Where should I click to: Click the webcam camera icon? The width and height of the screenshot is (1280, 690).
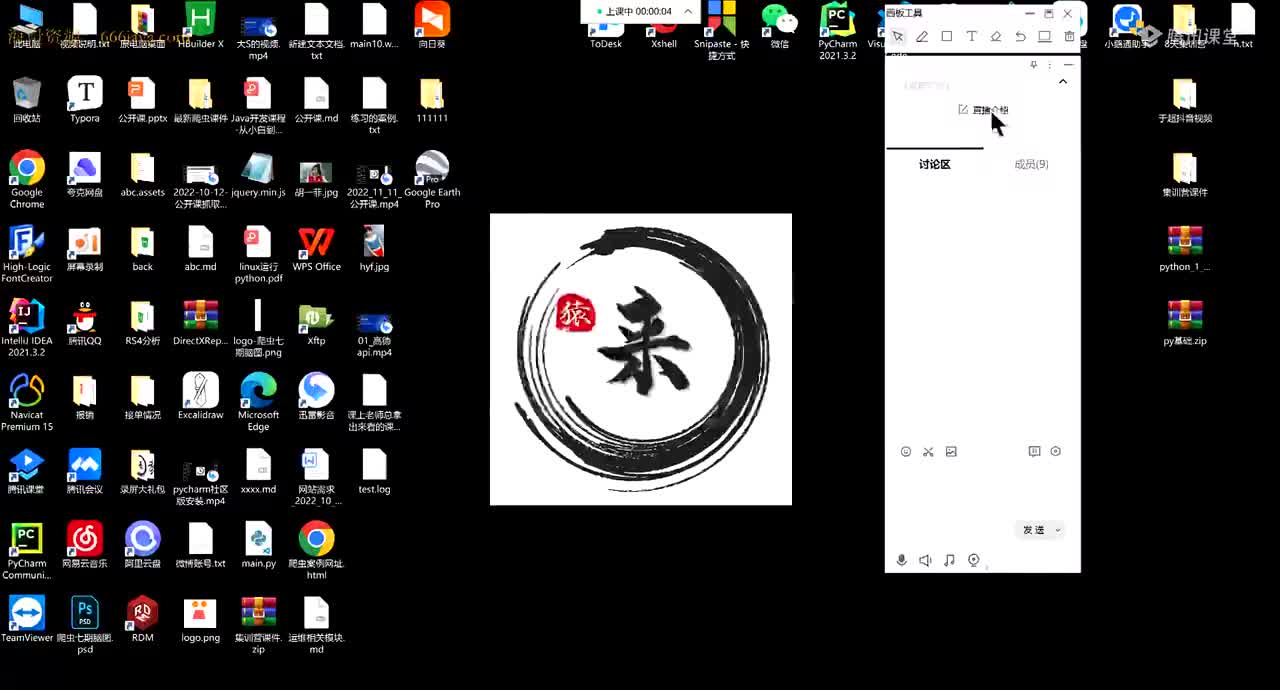coord(973,560)
